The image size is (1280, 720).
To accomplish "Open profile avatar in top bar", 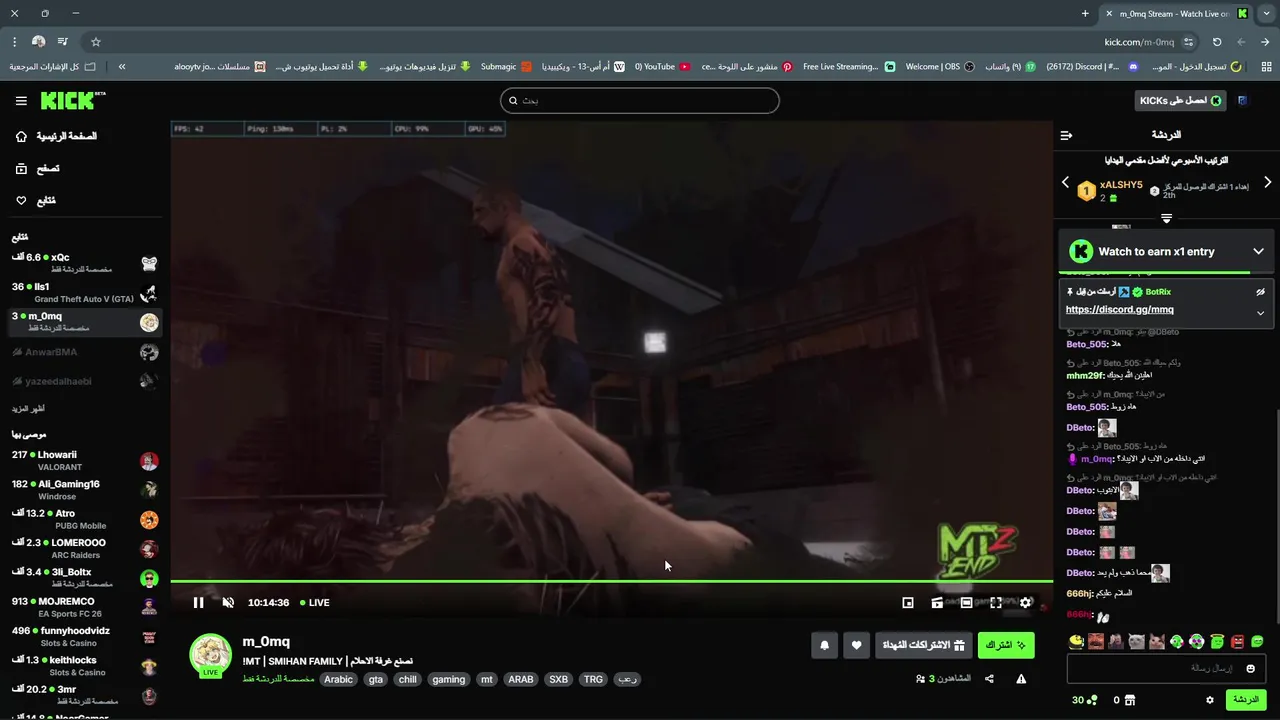I will click(1243, 101).
